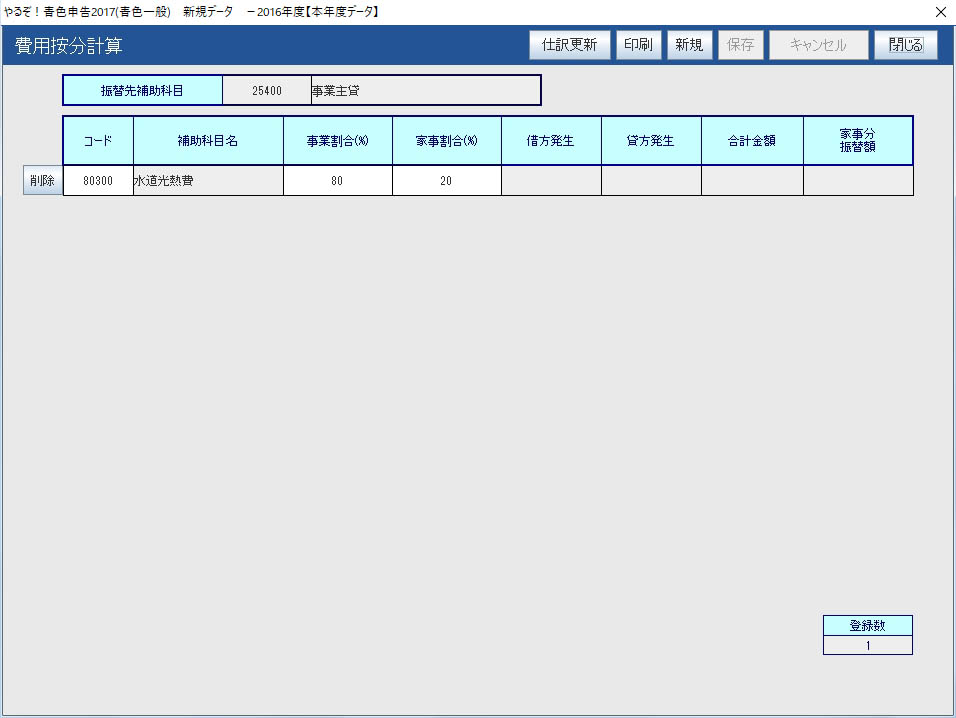Click the empty 借方発生 cell
The height and width of the screenshot is (718, 956).
point(551,181)
